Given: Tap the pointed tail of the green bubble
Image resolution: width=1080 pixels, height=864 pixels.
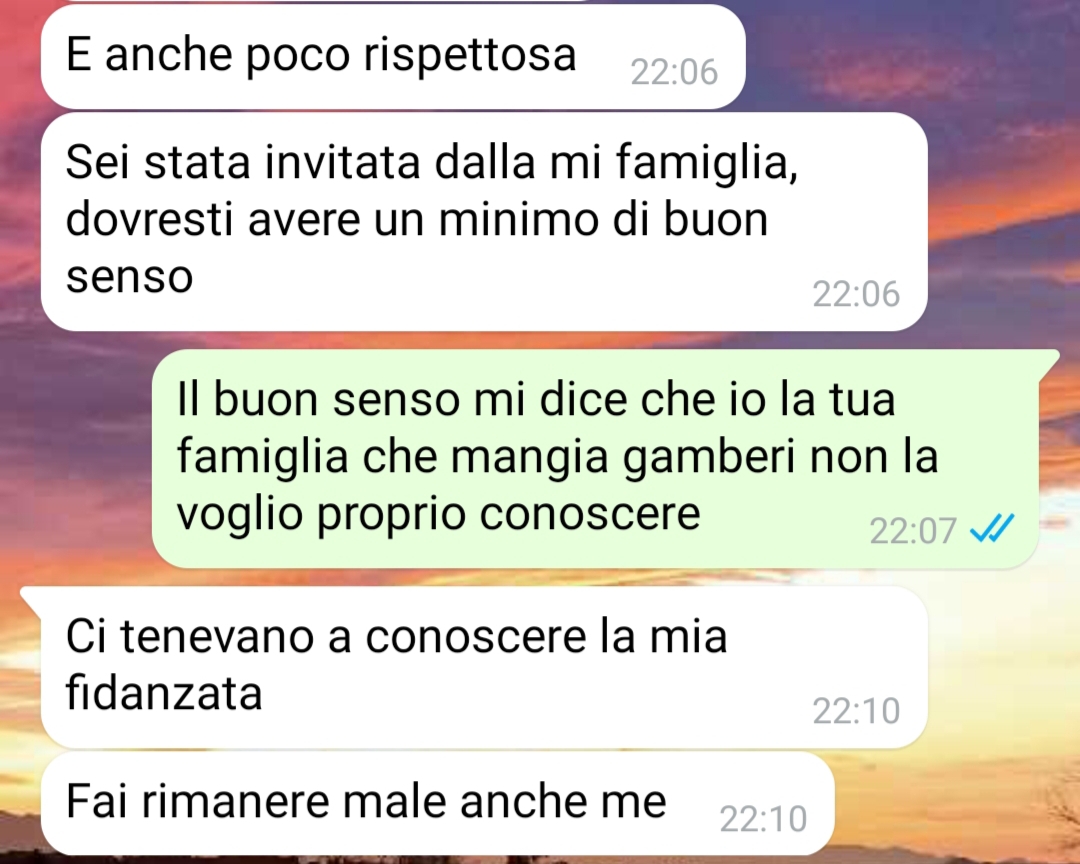Looking at the screenshot, I should click(1048, 358).
